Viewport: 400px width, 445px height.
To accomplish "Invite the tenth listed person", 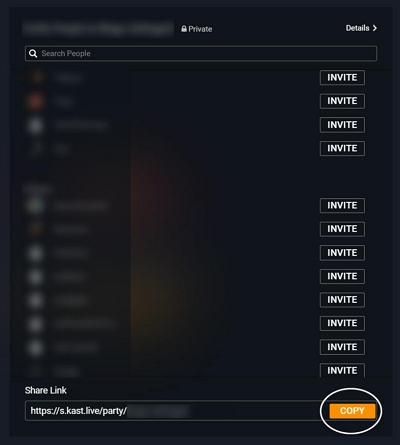I will pyautogui.click(x=342, y=323).
